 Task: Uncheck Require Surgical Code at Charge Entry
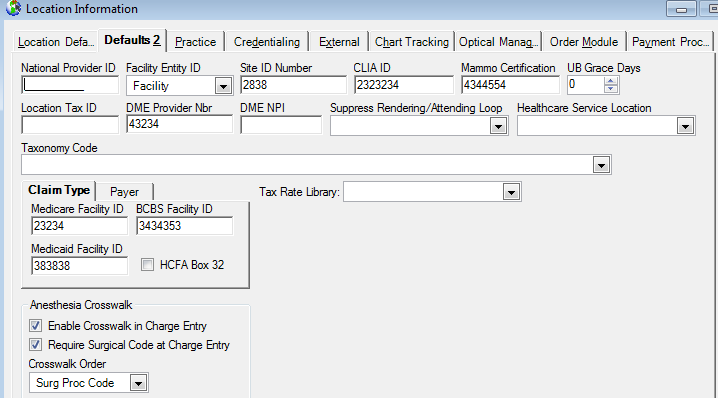tap(35, 345)
